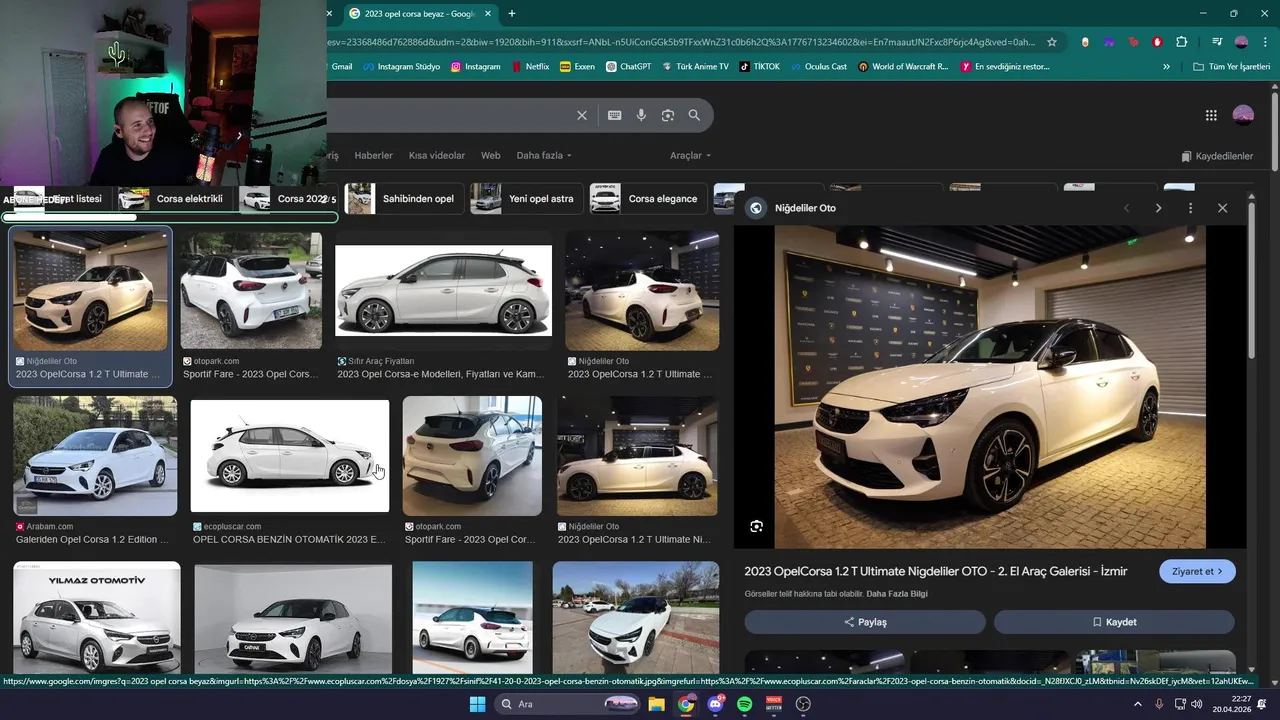Select the Sahibinden opel filter chip
The height and width of the screenshot is (720, 1280).
(x=400, y=198)
